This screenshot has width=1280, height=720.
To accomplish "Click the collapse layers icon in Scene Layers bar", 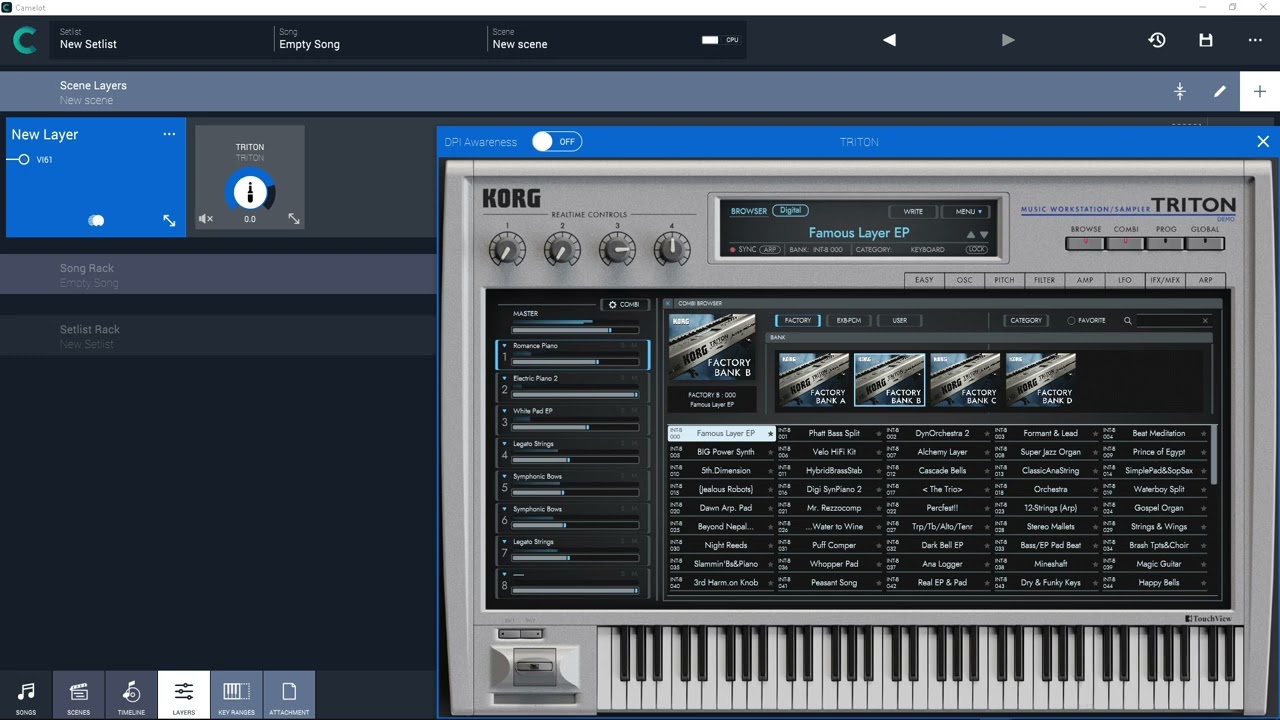I will [x=1180, y=91].
